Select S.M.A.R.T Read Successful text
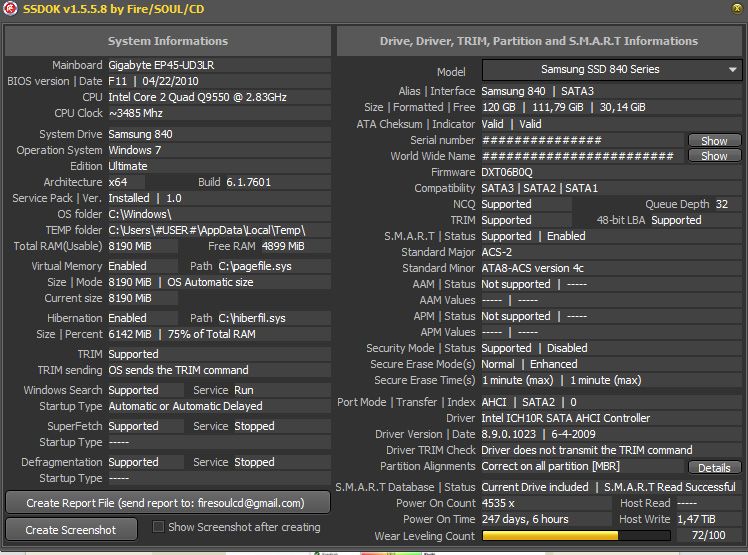Viewport: 748px width, 555px height. 670,487
